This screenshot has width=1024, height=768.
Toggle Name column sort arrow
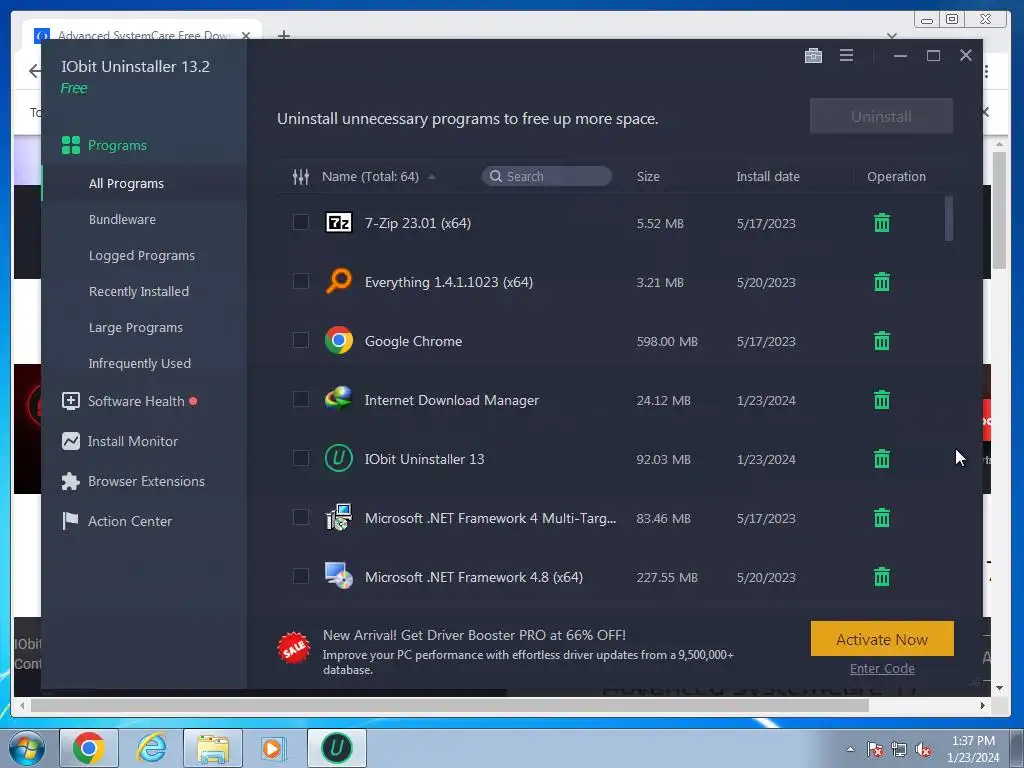click(432, 177)
